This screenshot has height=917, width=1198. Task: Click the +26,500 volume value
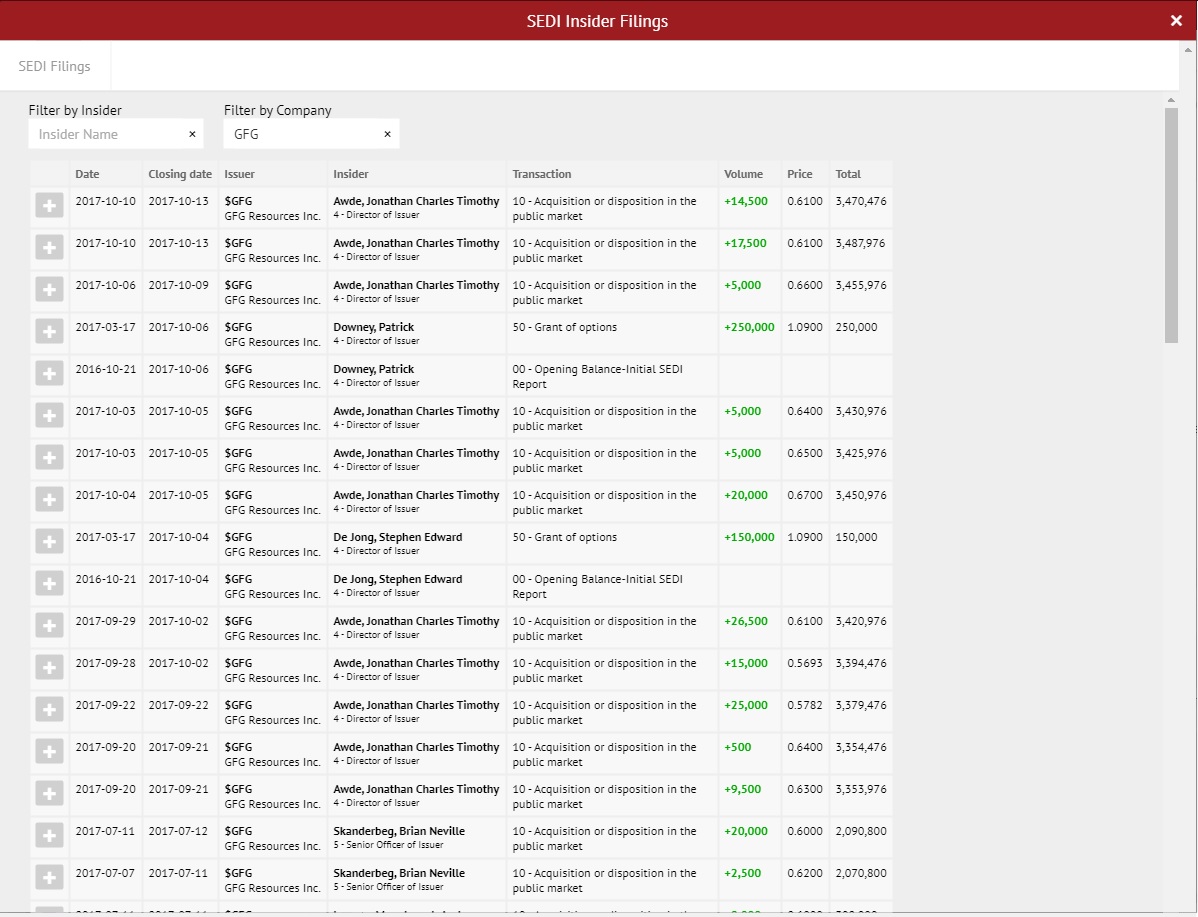point(746,621)
